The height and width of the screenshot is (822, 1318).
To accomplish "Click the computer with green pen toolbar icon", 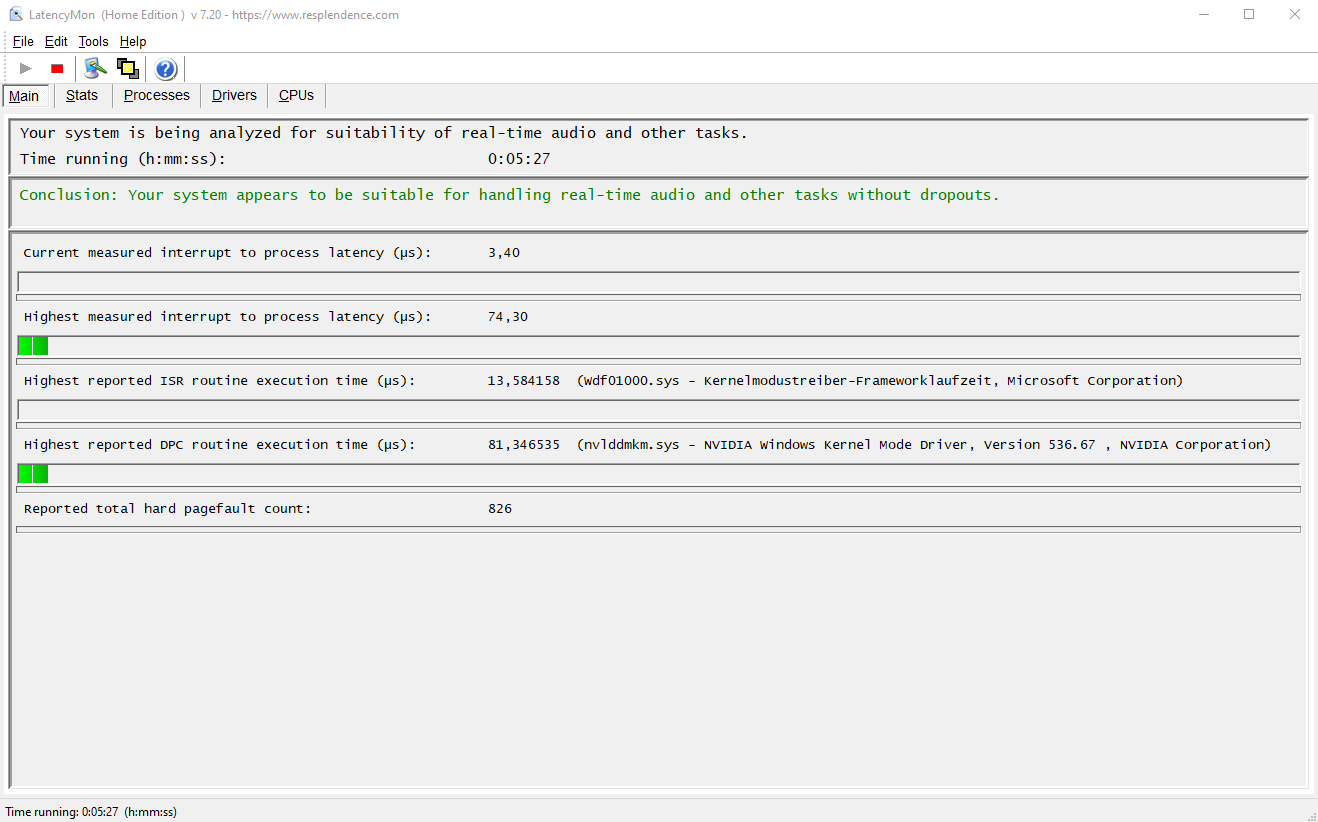I will pyautogui.click(x=95, y=68).
